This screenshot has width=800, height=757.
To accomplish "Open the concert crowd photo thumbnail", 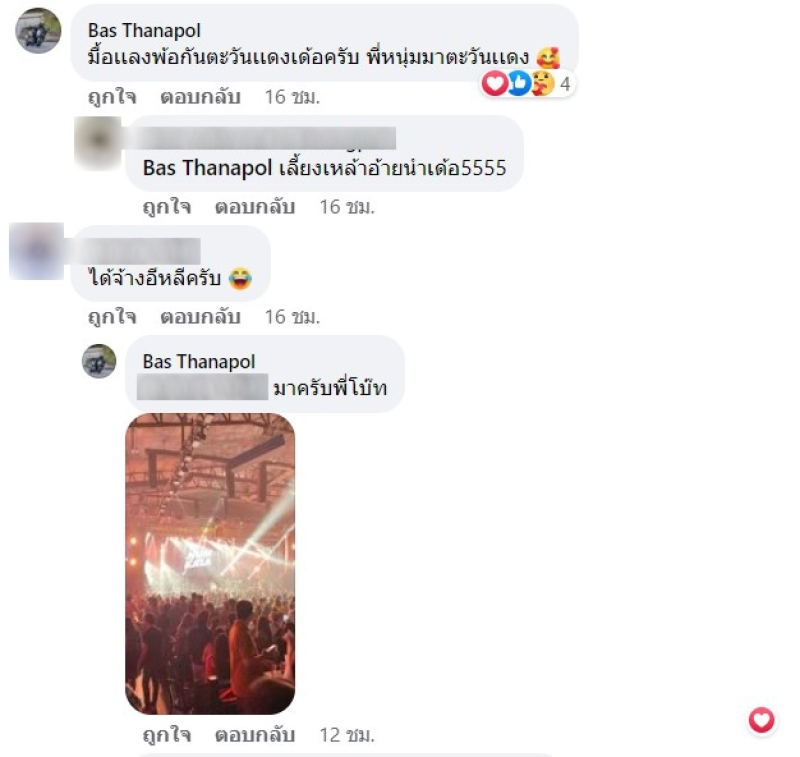I will coord(210,564).
